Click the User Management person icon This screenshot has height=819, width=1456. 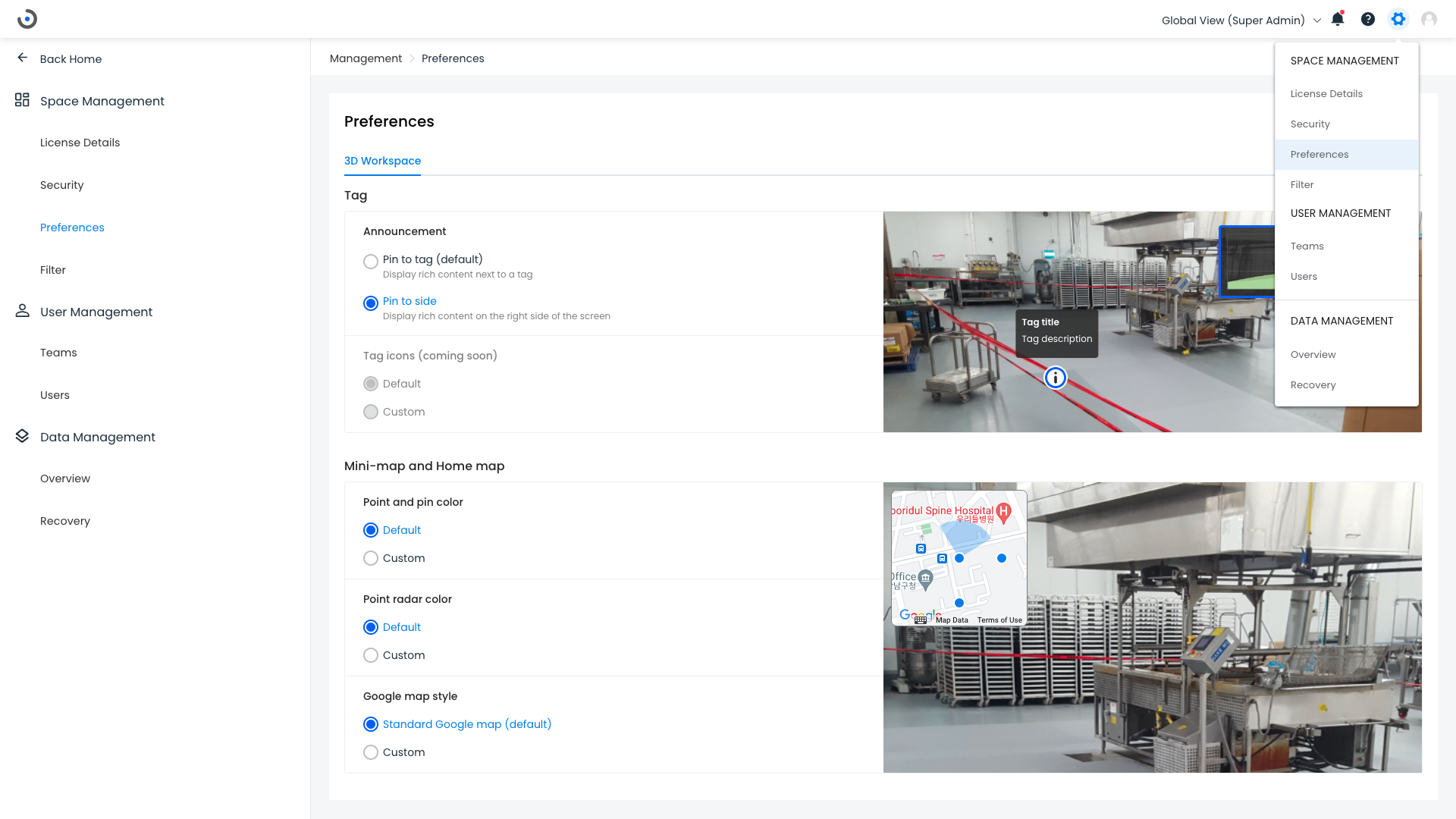click(x=22, y=311)
